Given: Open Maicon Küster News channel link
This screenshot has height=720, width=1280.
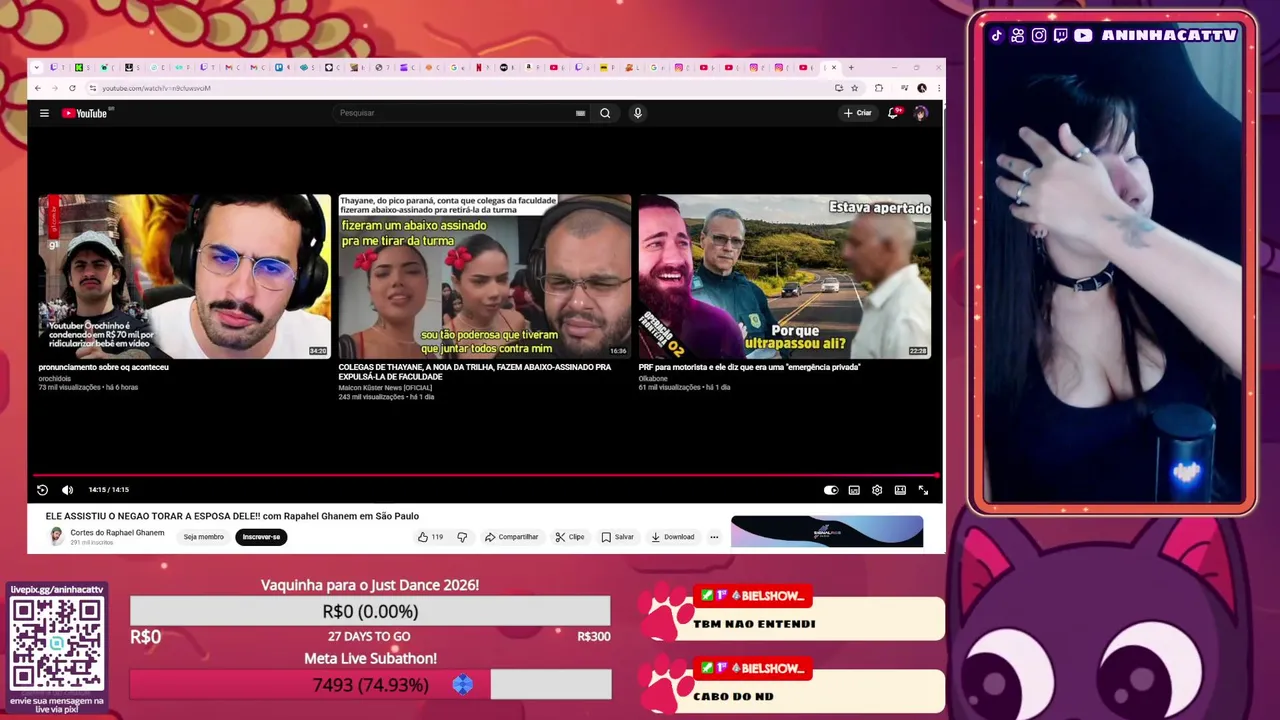Looking at the screenshot, I should click(x=385, y=388).
